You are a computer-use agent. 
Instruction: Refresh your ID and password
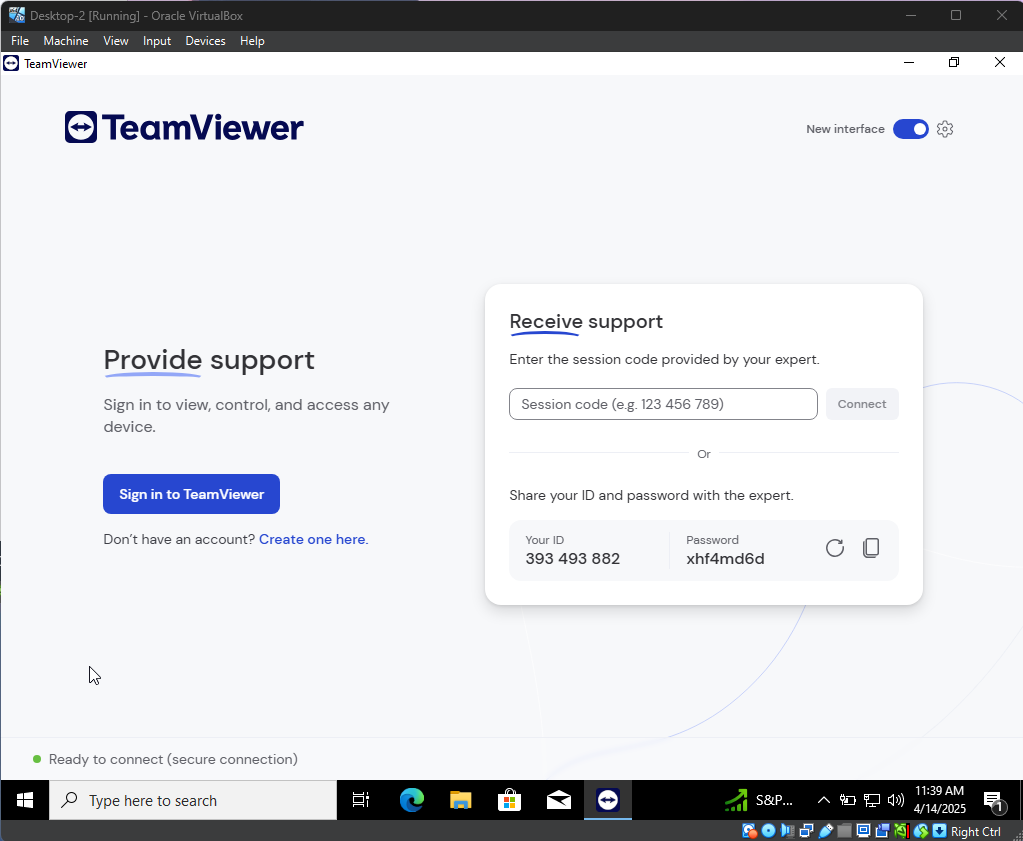point(834,547)
